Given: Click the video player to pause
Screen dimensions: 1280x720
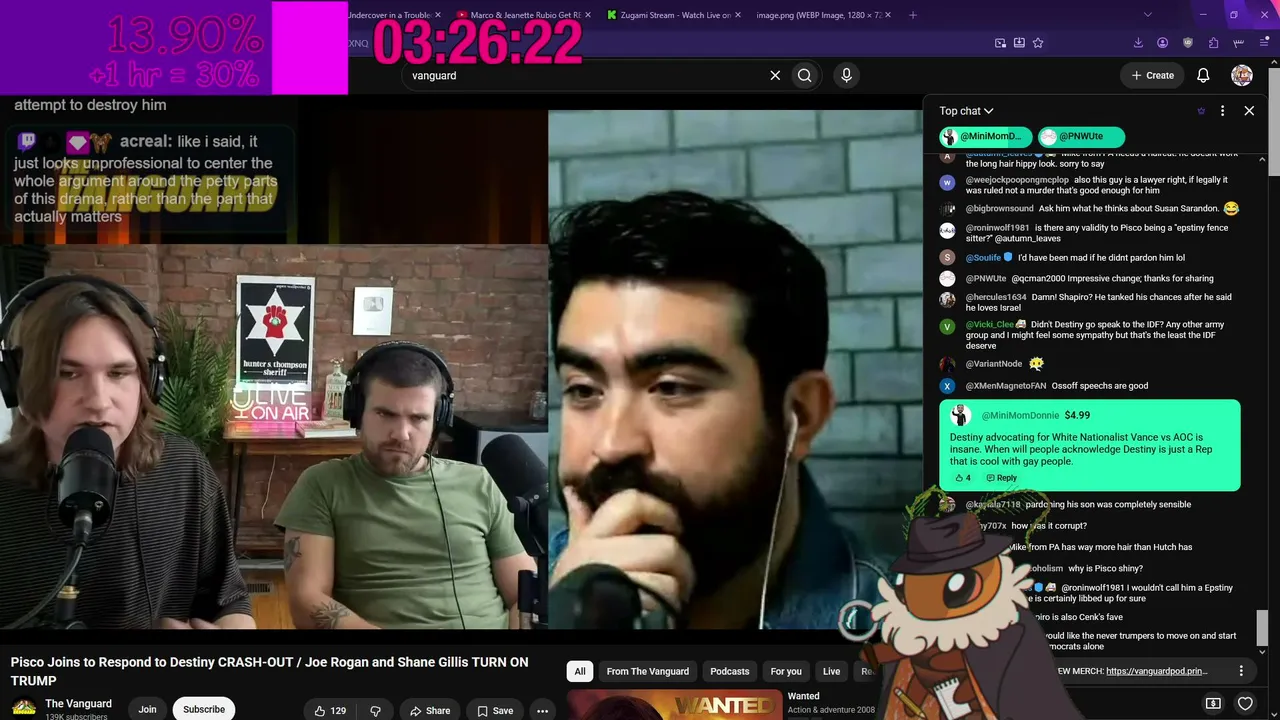Looking at the screenshot, I should (x=460, y=370).
